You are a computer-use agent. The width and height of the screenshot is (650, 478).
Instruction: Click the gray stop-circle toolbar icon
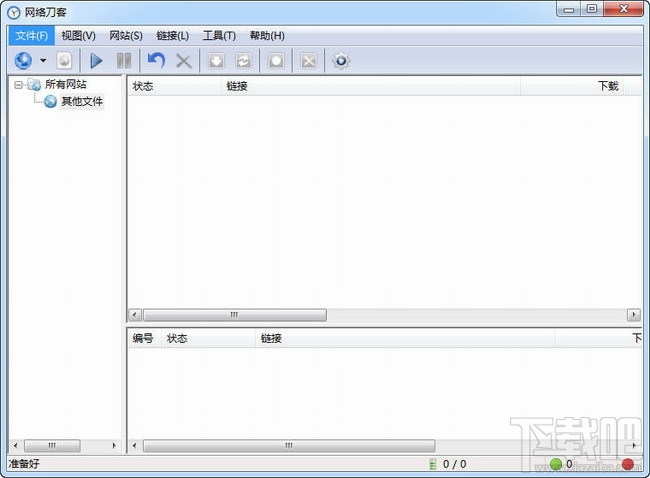276,61
